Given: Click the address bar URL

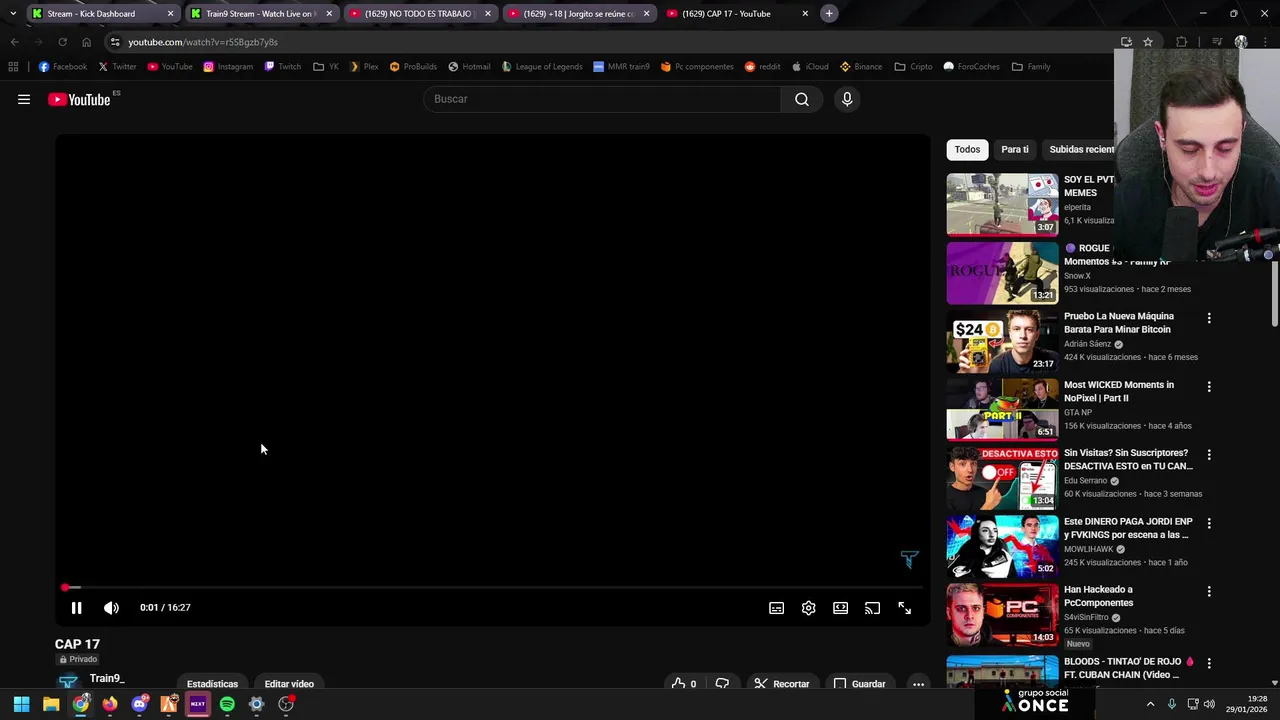Looking at the screenshot, I should coord(203,42).
